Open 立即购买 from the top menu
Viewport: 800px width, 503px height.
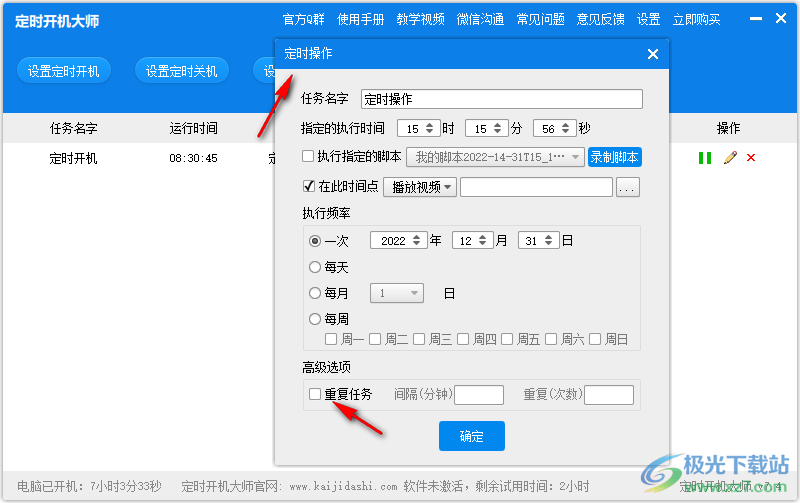(x=696, y=19)
